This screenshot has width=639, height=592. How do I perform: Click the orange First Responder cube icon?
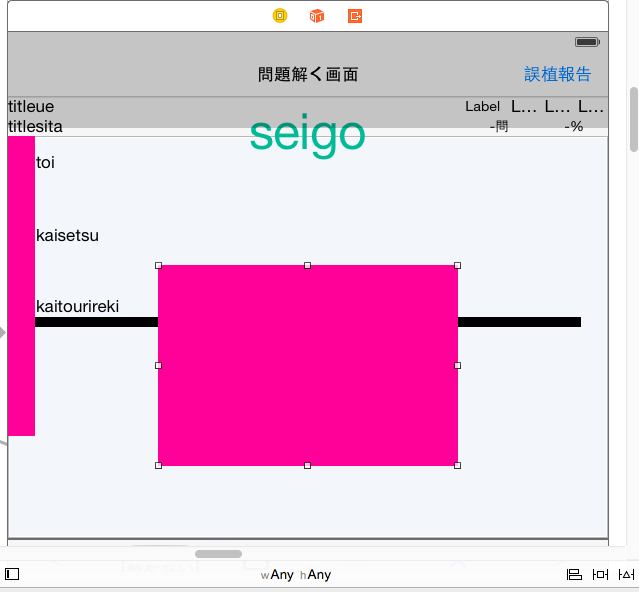click(317, 16)
